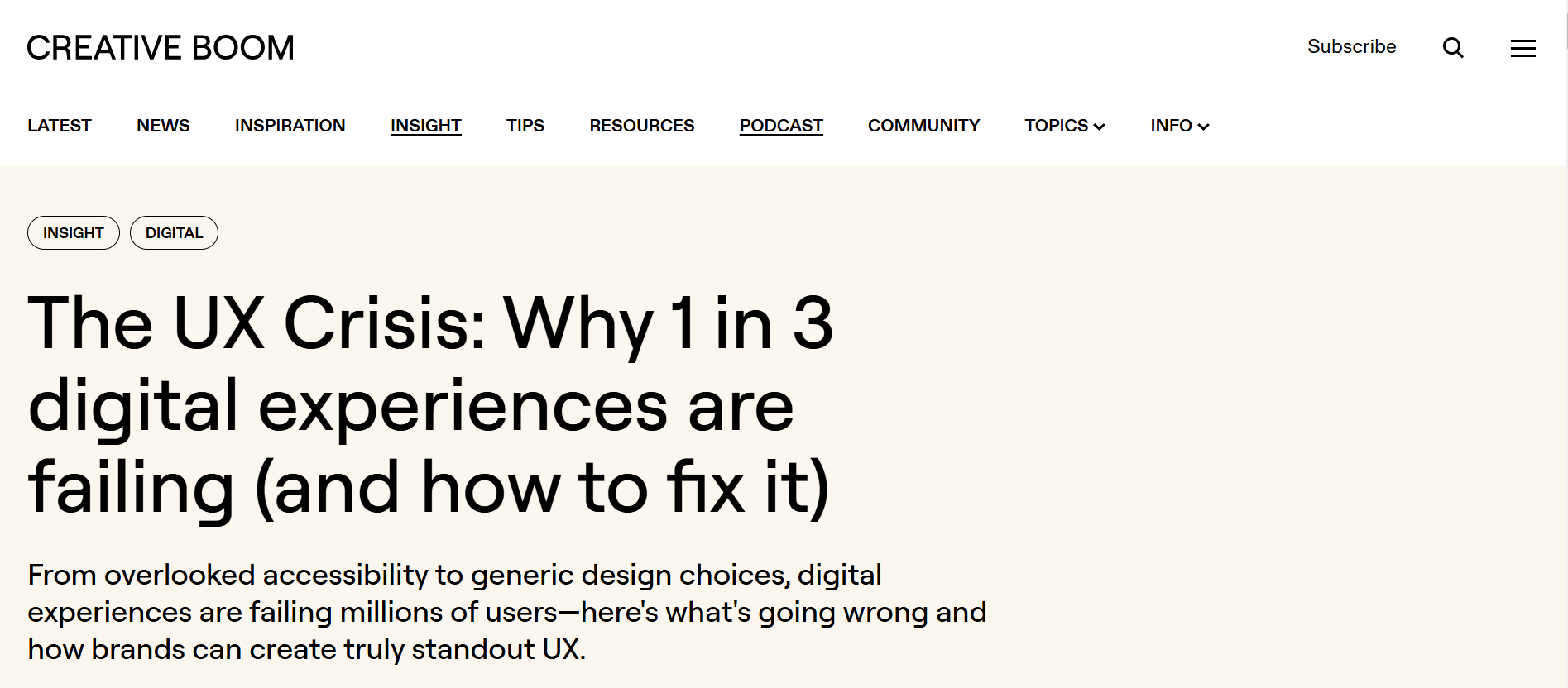The width and height of the screenshot is (1568, 688).
Task: Click the Subscribe link
Action: point(1351,47)
